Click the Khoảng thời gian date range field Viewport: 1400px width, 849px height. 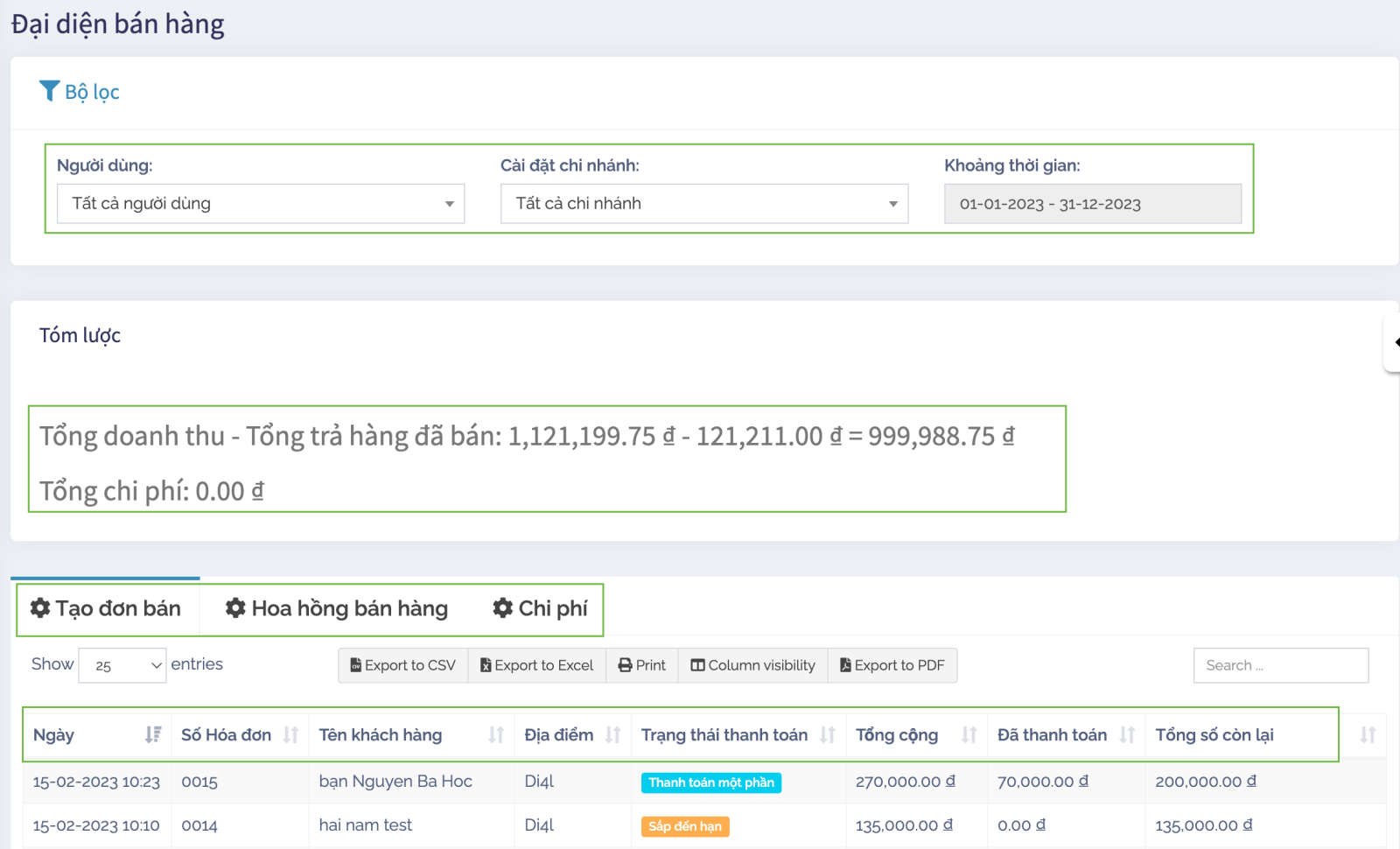coord(1092,204)
